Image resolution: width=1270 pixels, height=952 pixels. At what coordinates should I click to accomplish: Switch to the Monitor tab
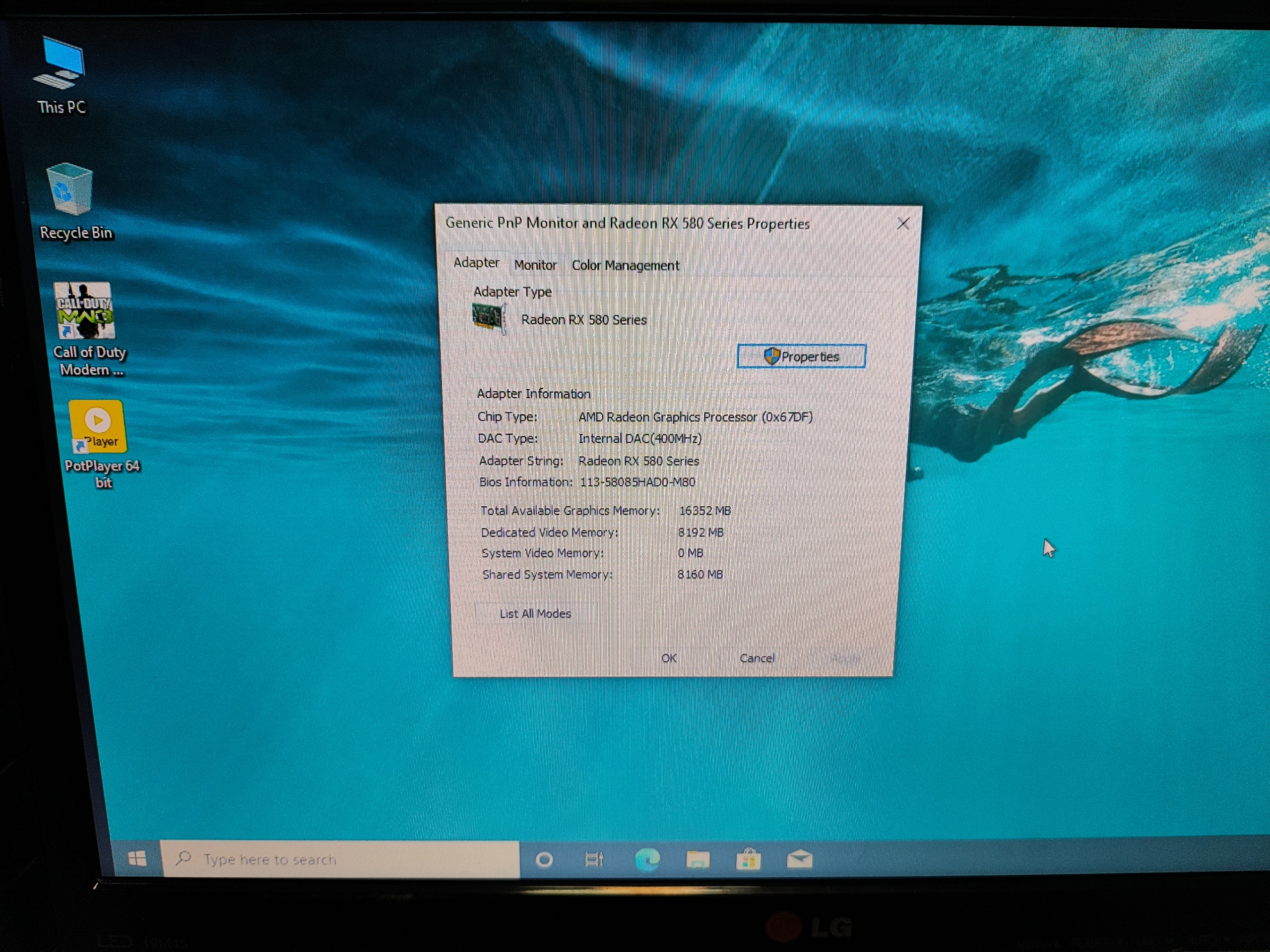pyautogui.click(x=535, y=265)
